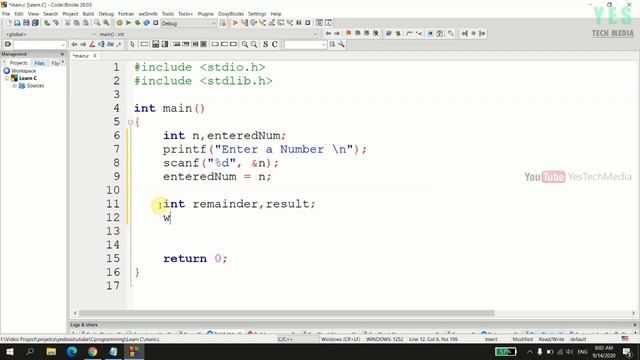Click the Zoom in icon in the lower toolbar
Screen dimensions: 640x360
click(x=245, y=44)
